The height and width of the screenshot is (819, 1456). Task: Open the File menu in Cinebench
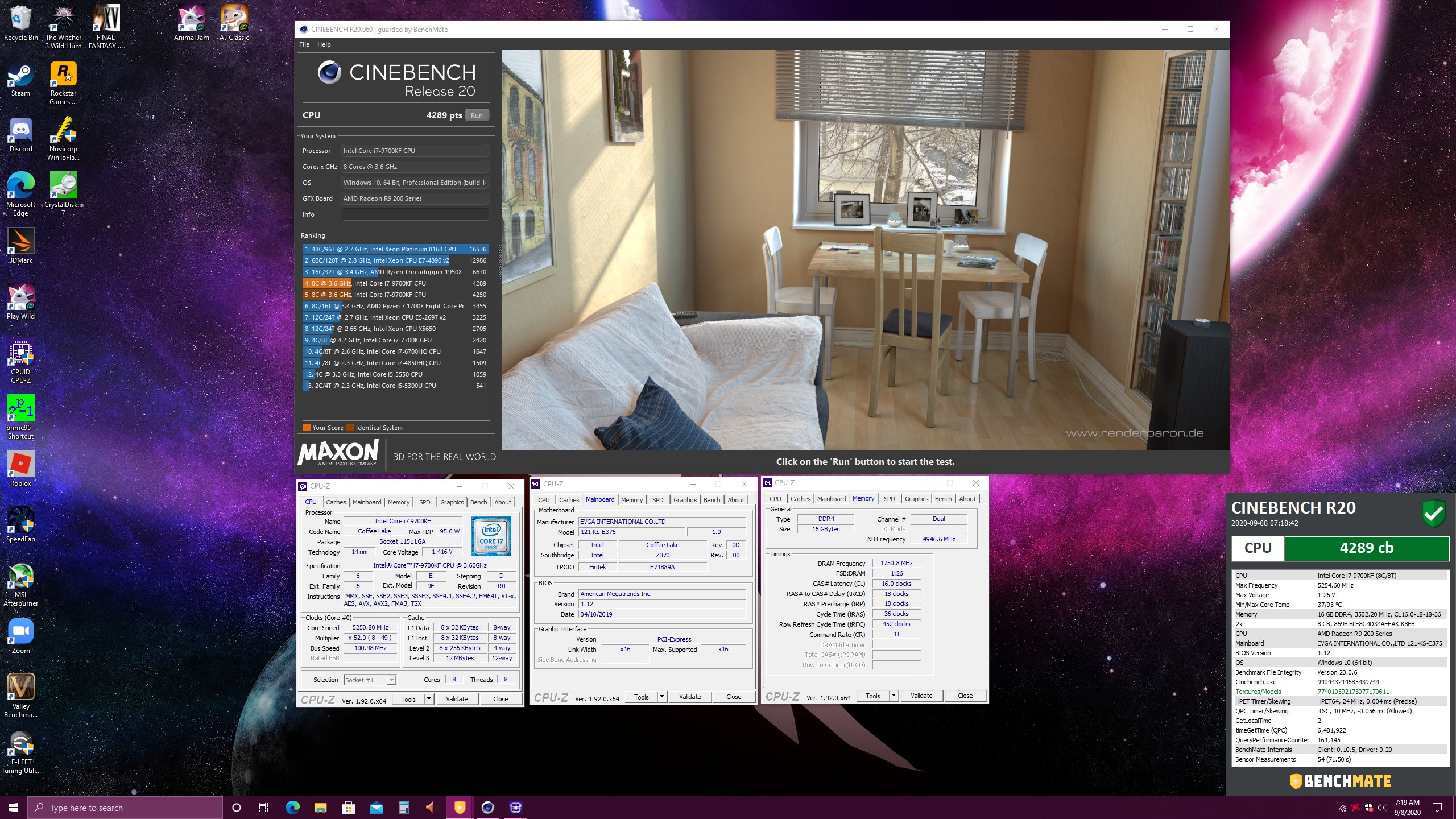(x=304, y=44)
